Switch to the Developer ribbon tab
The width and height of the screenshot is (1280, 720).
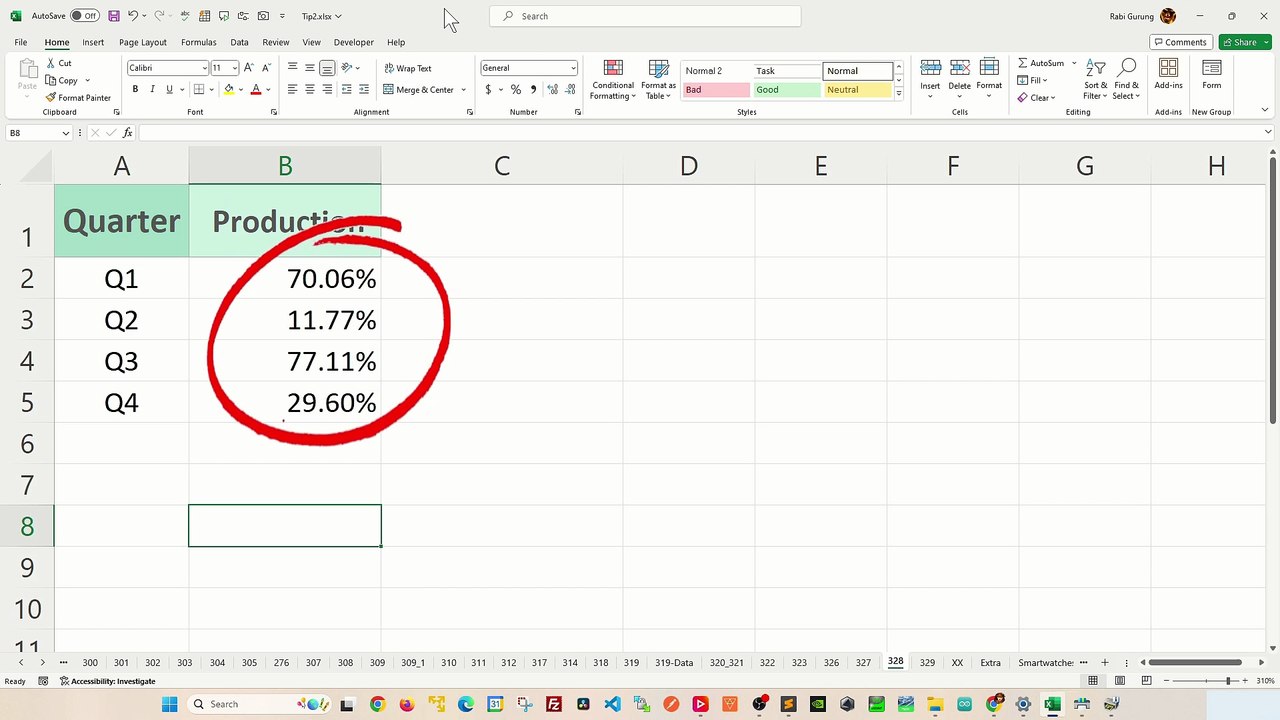click(353, 42)
